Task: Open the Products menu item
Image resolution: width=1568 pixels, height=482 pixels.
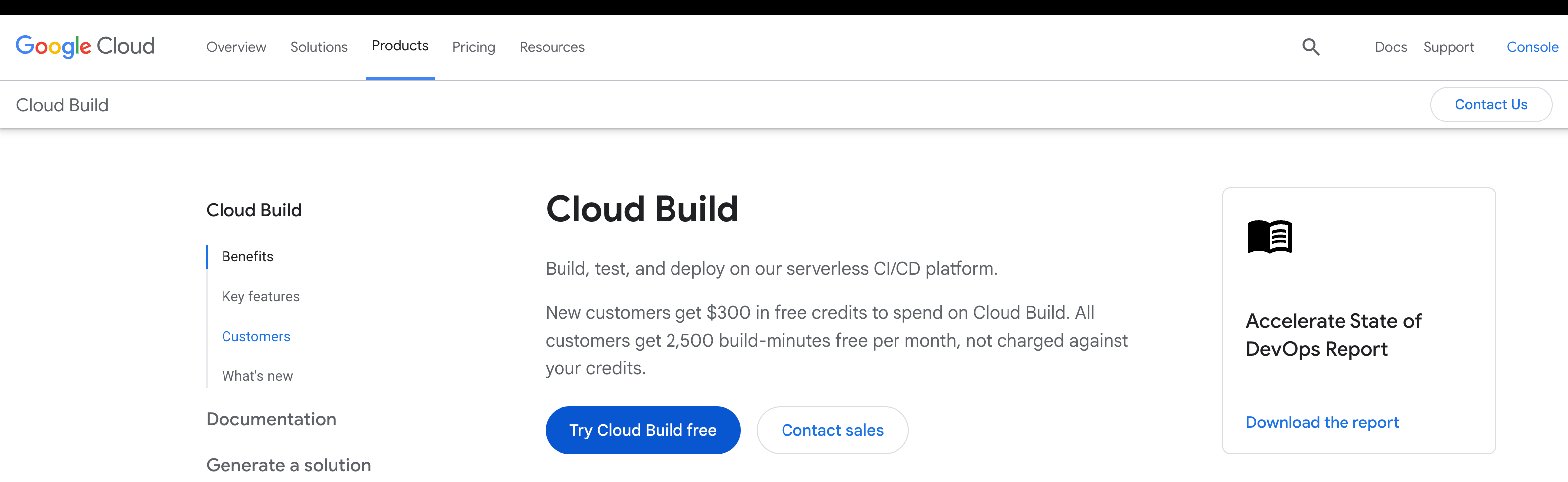Action: [x=400, y=46]
